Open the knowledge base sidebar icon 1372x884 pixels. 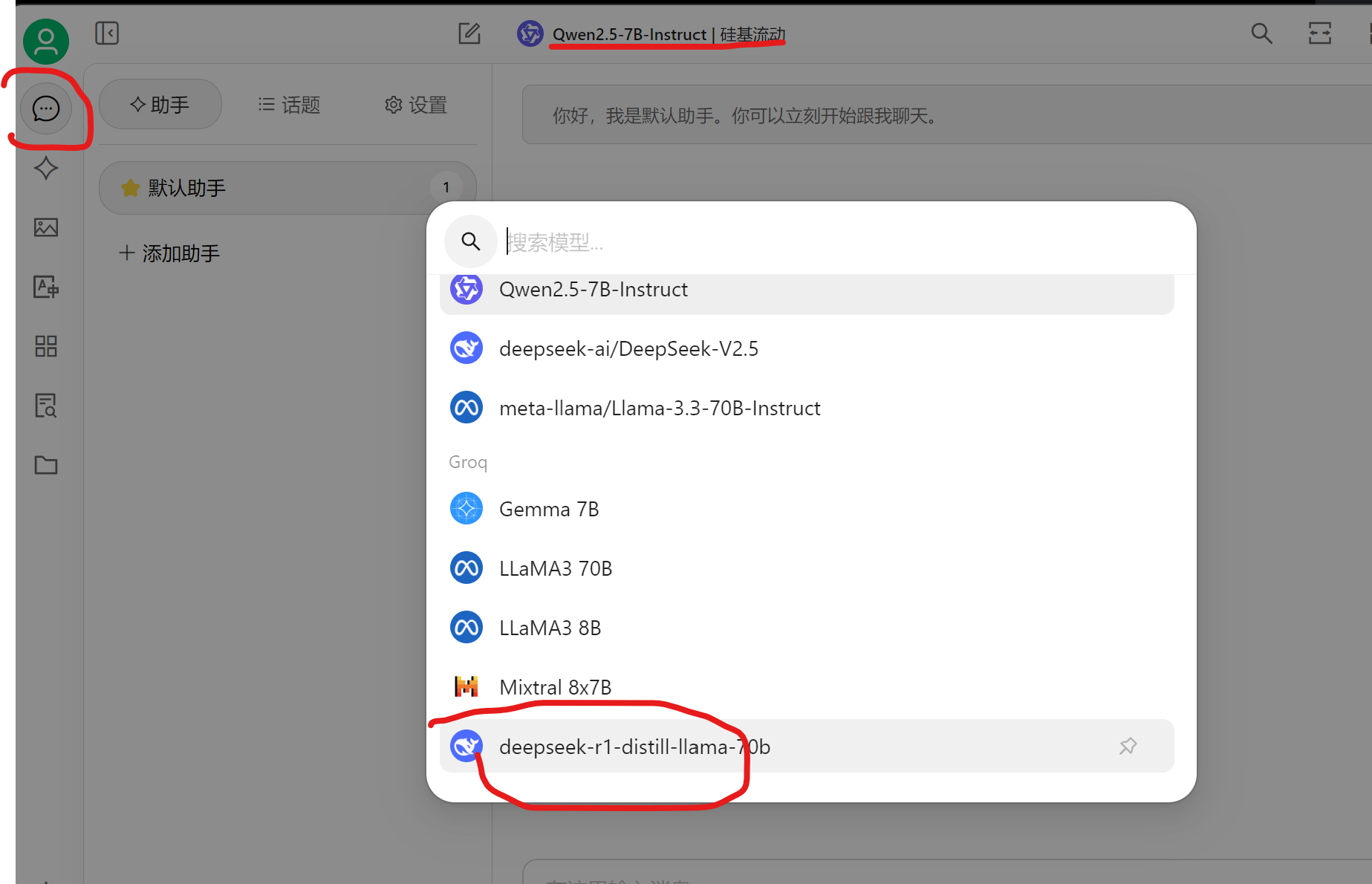click(x=46, y=406)
